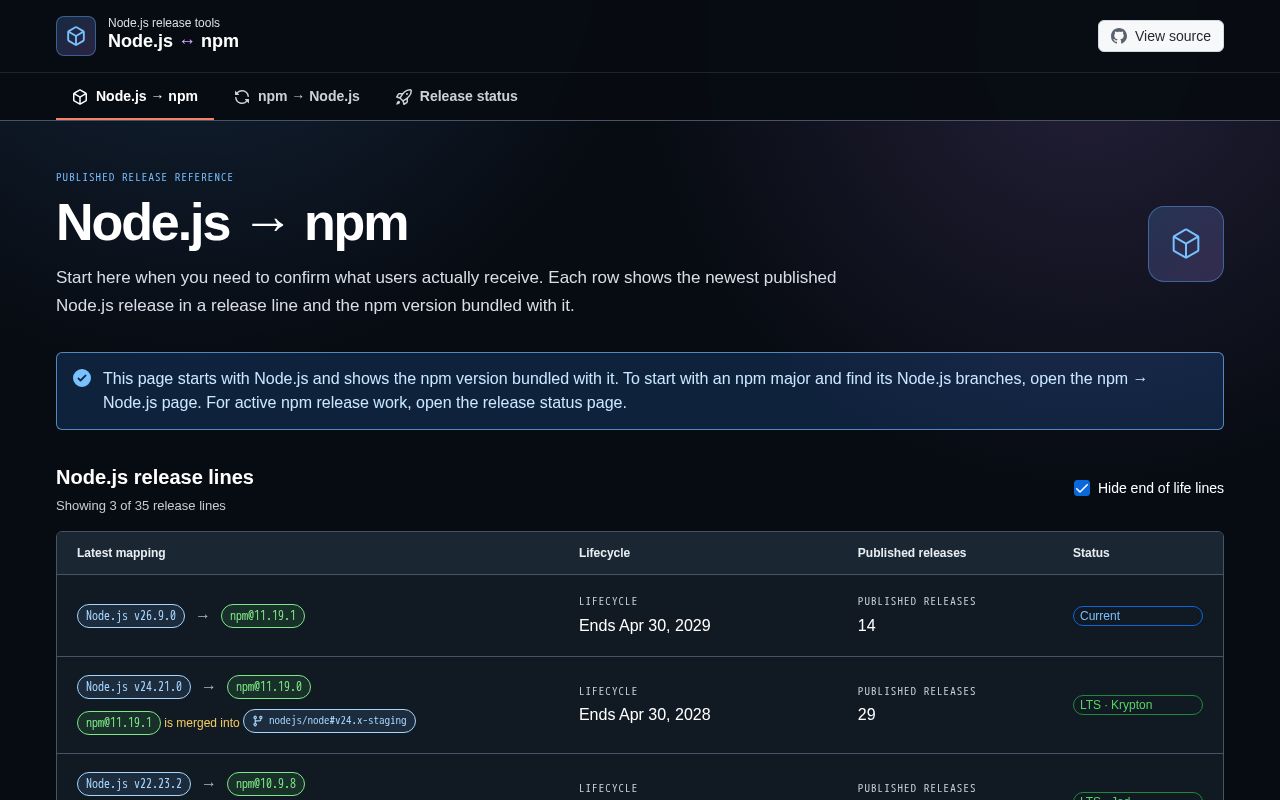
Task: Switch to the npm → Node.js tab
Action: click(x=297, y=97)
